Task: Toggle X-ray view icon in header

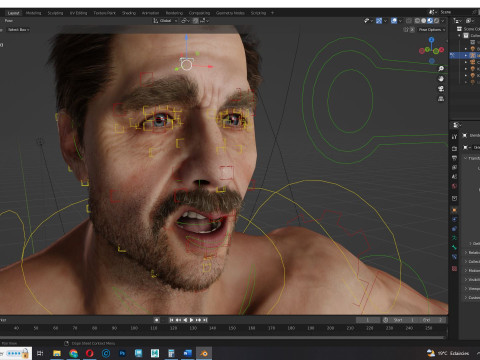Action: tap(409, 21)
